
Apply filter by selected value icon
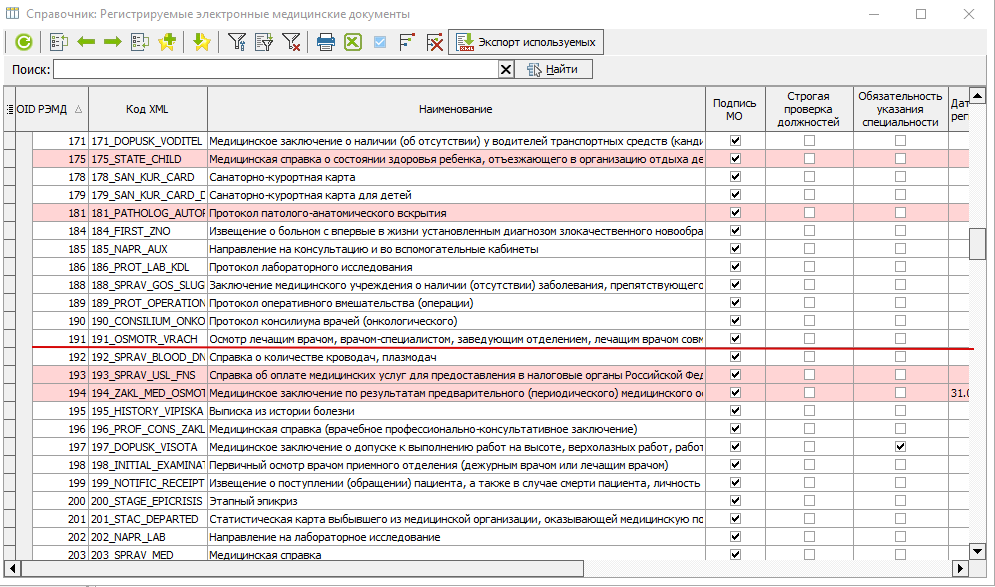click(x=263, y=43)
